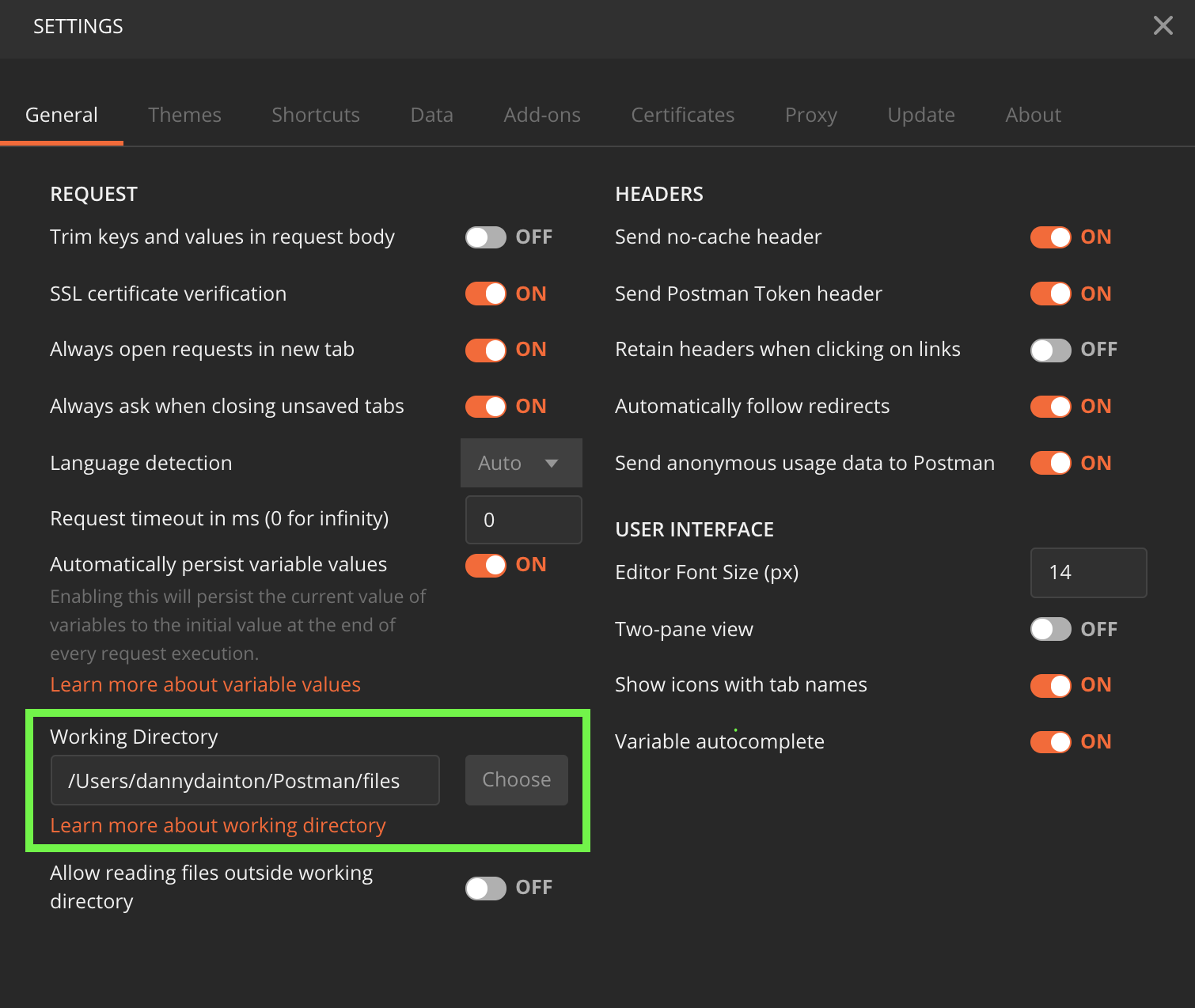Show the About tab

[x=1033, y=115]
